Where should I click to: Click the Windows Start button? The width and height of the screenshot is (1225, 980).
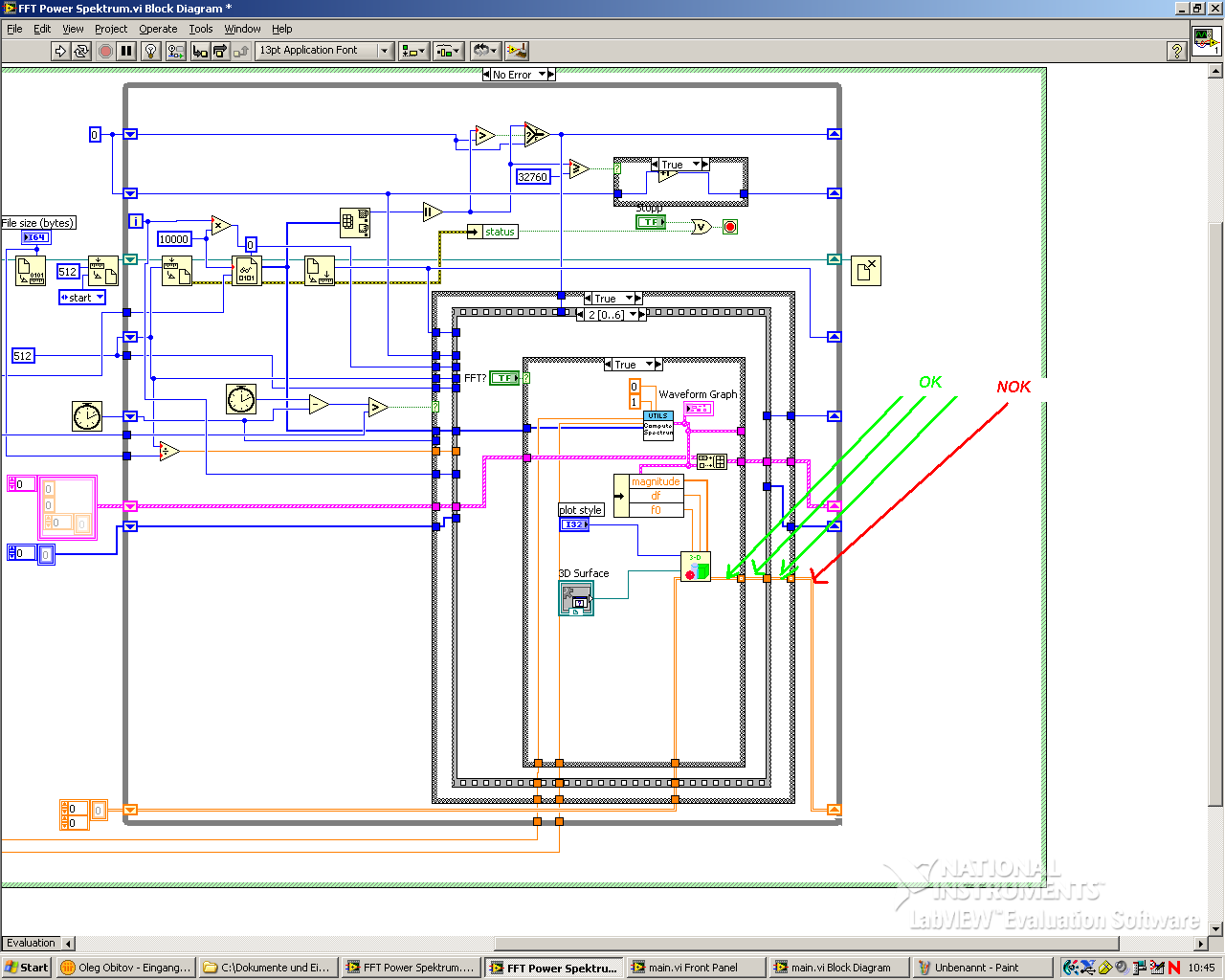pyautogui.click(x=27, y=968)
